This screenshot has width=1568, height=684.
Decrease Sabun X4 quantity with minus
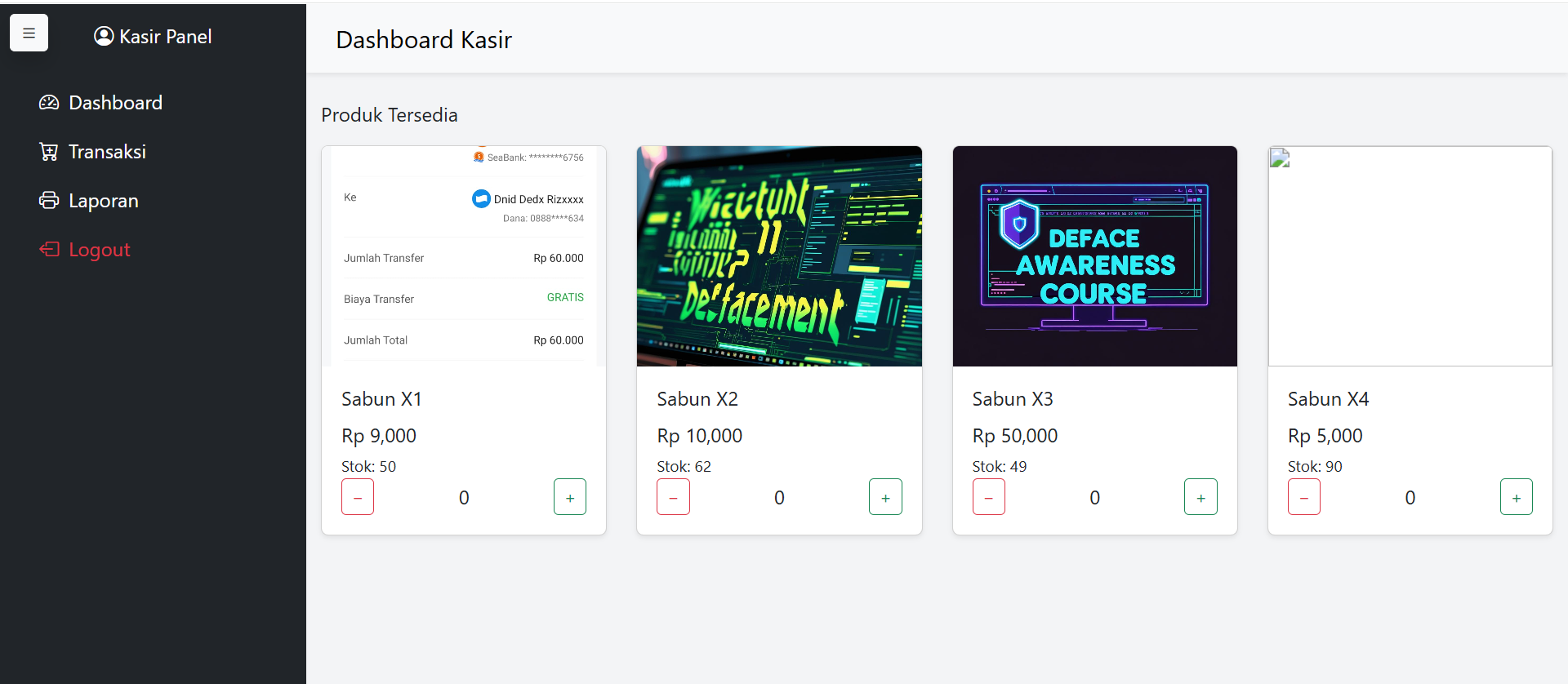(x=1303, y=497)
